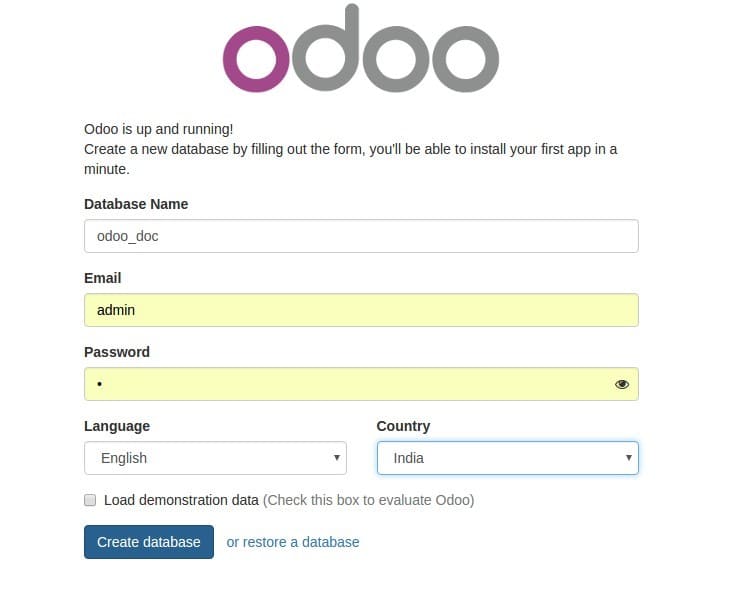Open the Language dropdown showing English

(215, 458)
